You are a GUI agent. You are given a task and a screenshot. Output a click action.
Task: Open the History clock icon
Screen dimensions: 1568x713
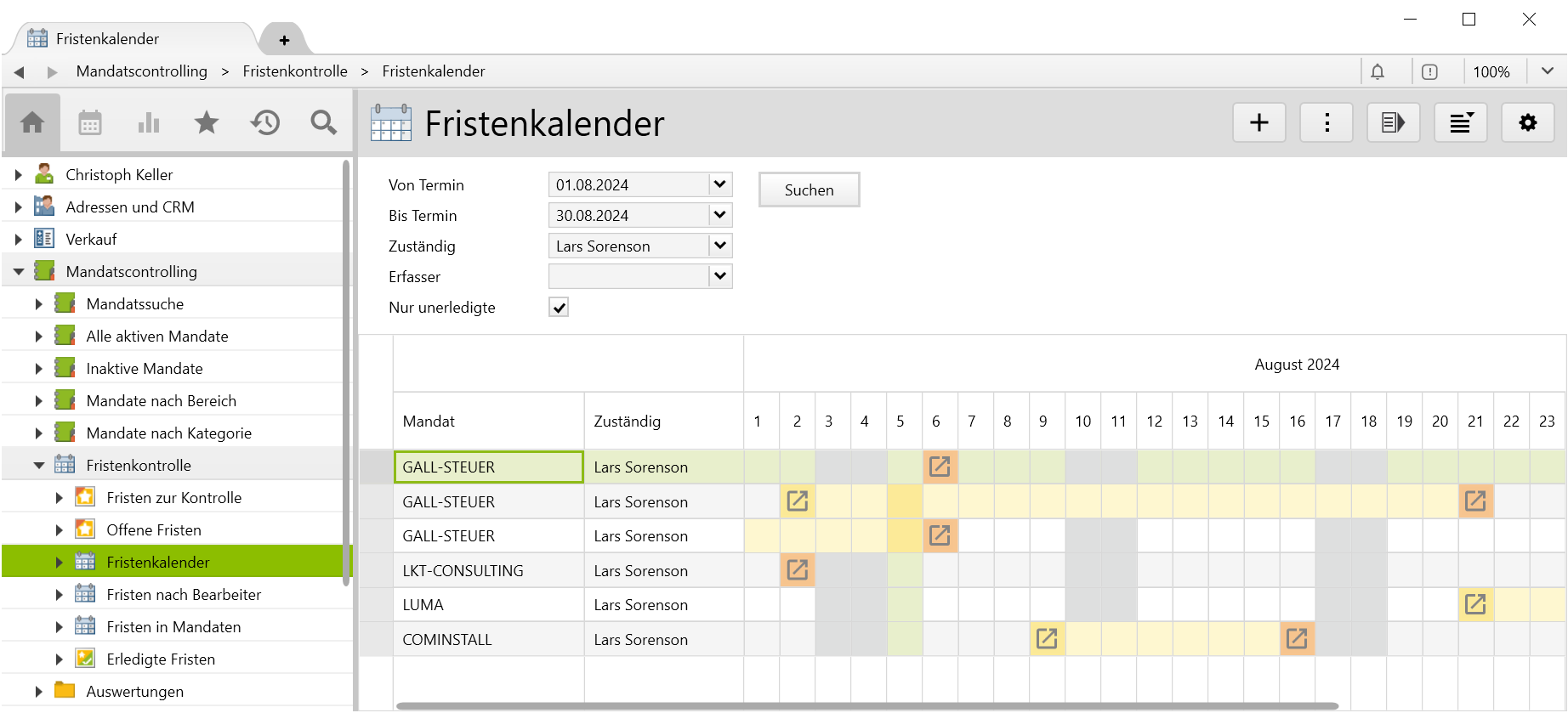coord(265,123)
